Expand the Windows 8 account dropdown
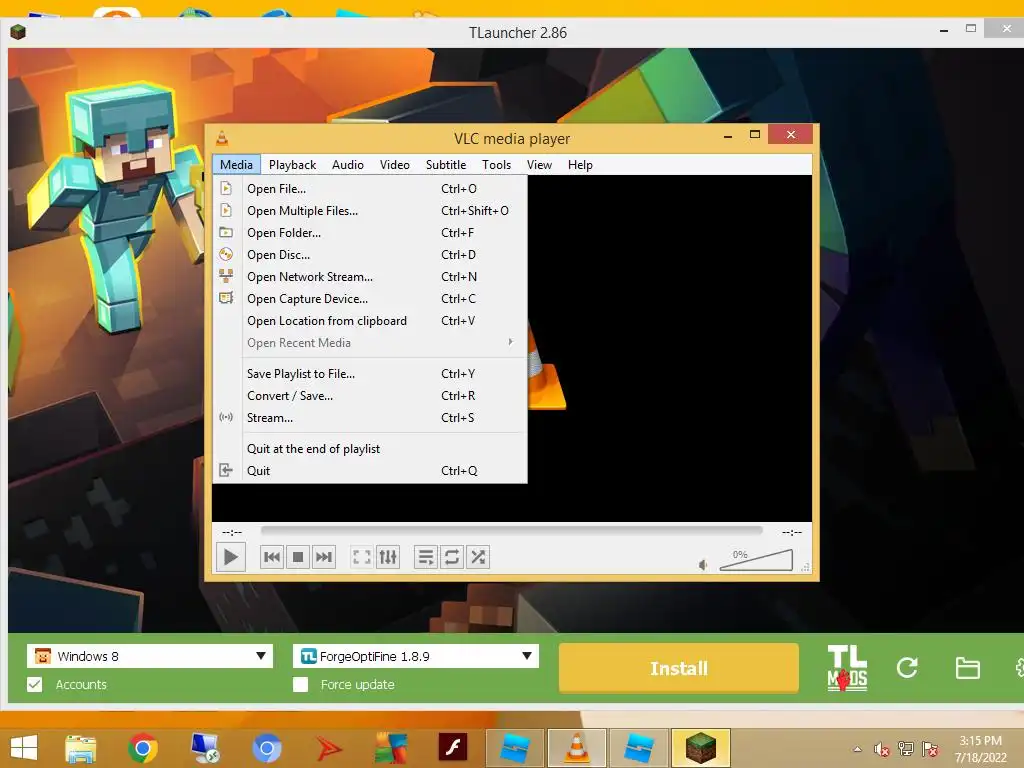 [261, 656]
